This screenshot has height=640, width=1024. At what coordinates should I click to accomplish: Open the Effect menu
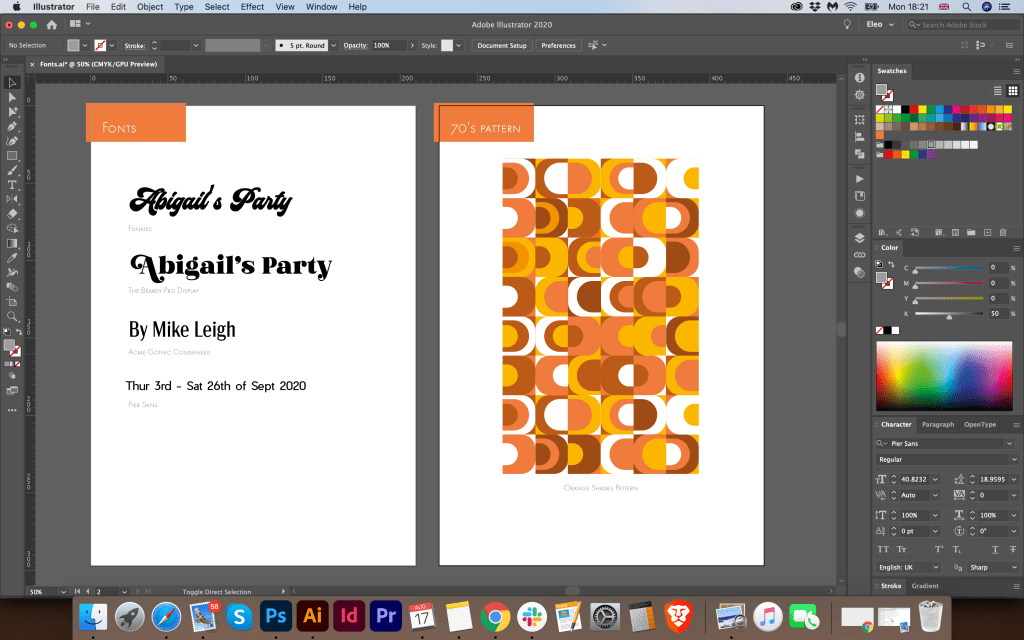tap(252, 7)
